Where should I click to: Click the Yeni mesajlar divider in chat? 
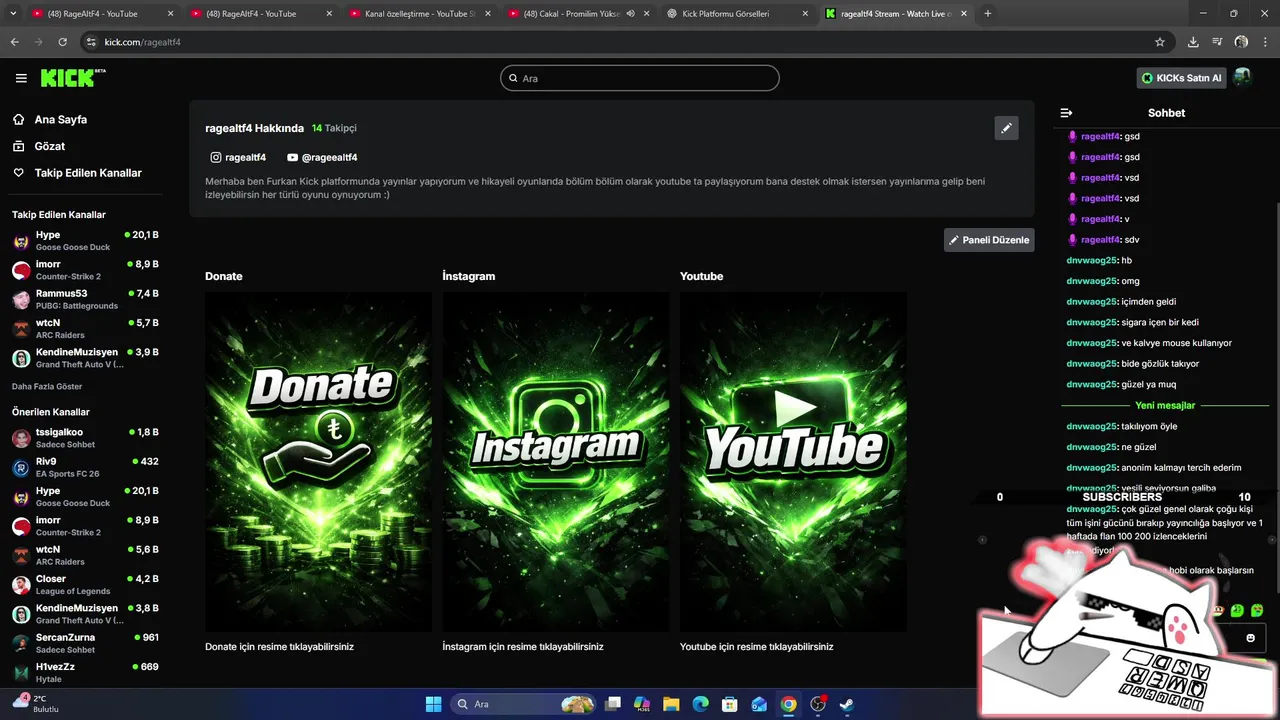click(x=1165, y=405)
